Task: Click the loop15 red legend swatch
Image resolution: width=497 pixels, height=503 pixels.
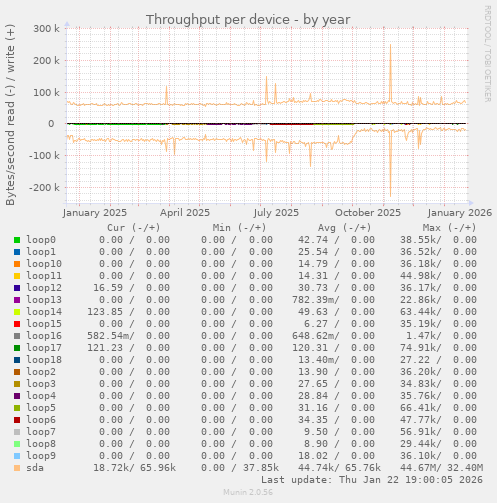Action: [17, 324]
